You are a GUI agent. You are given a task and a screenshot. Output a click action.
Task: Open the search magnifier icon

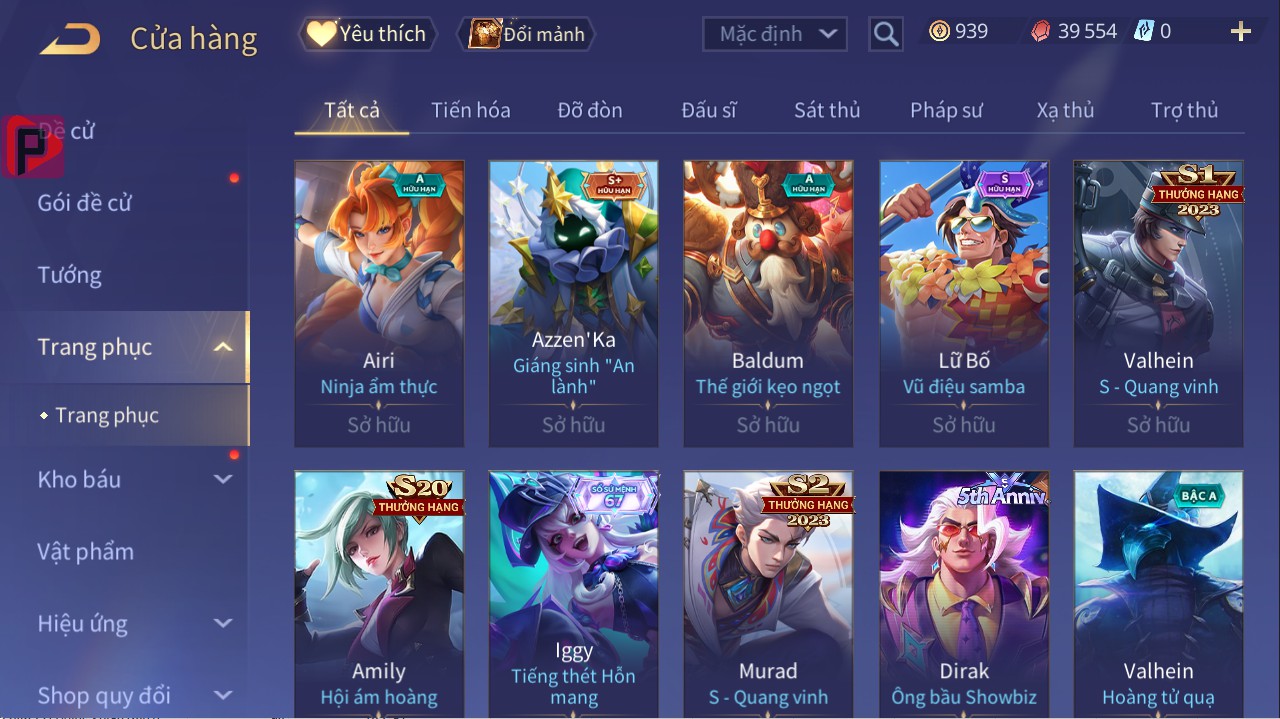point(885,34)
